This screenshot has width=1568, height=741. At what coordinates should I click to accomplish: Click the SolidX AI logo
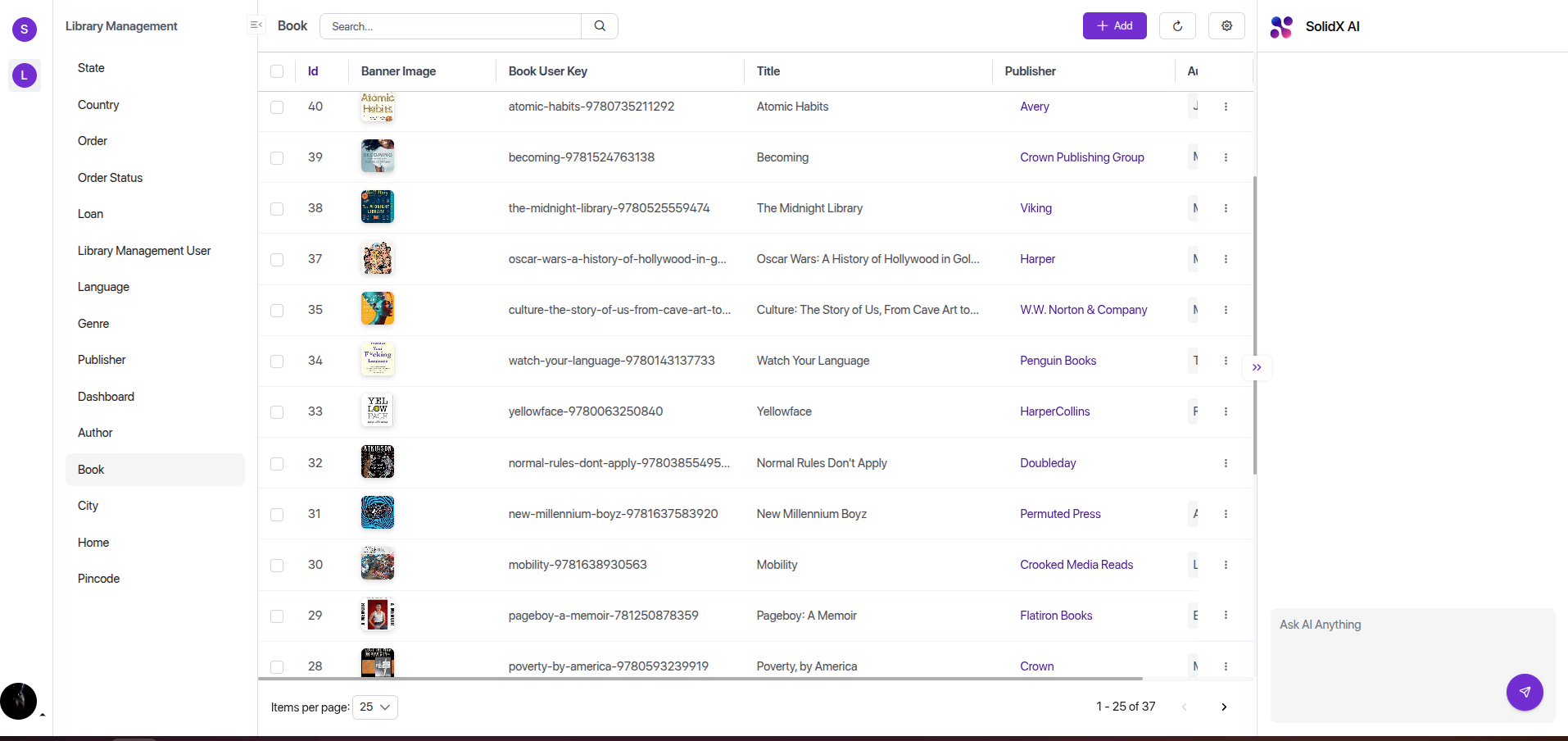tap(1281, 26)
